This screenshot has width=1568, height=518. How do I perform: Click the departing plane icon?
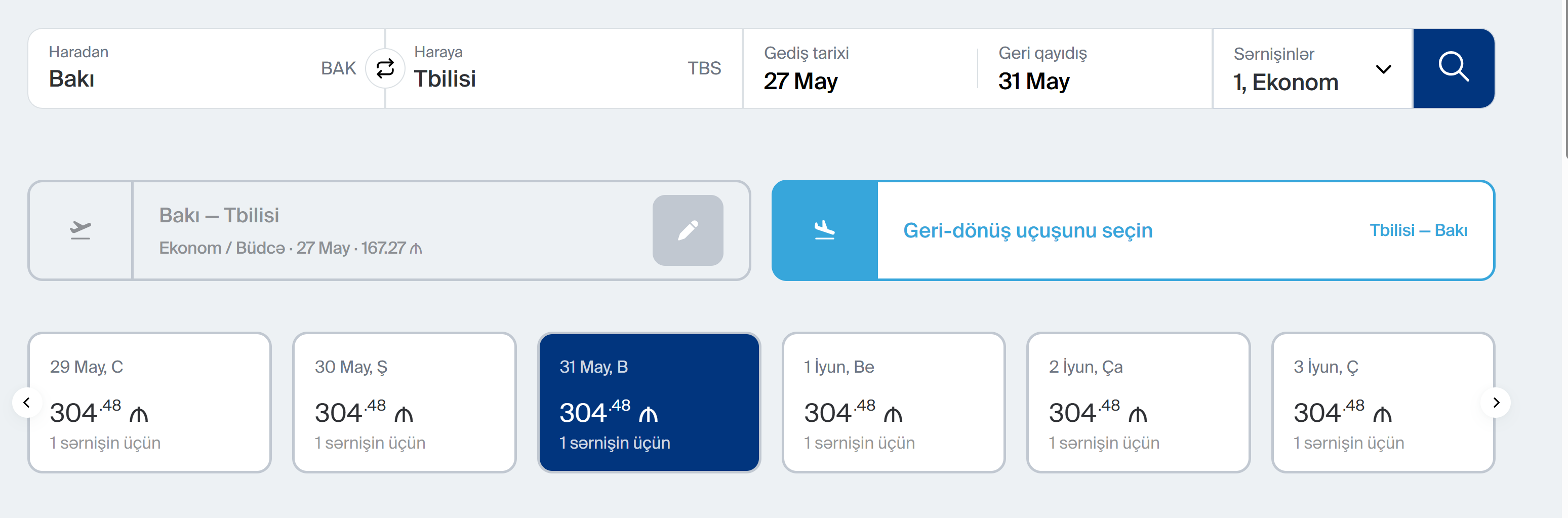[81, 230]
